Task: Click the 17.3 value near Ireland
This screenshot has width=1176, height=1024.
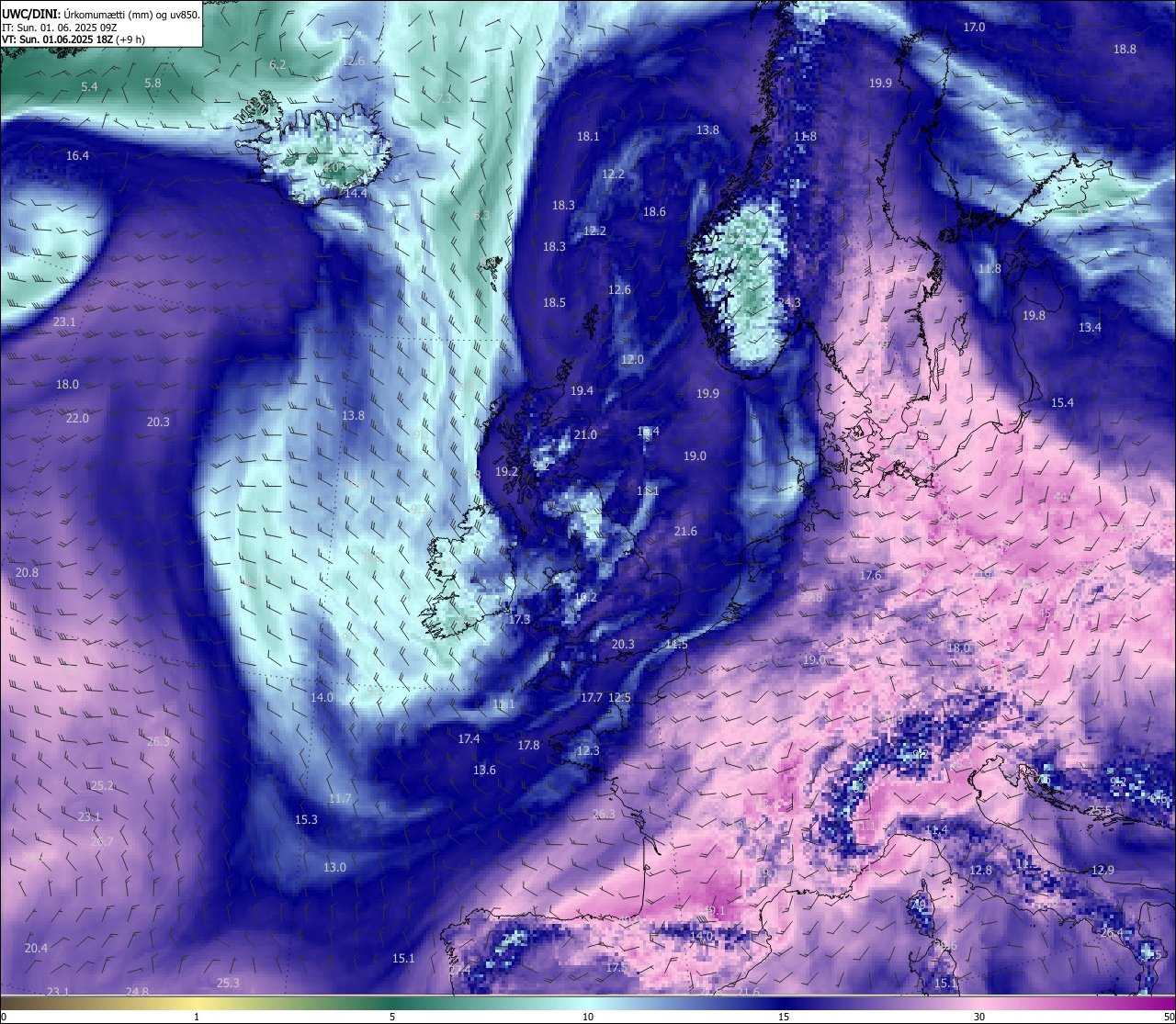Action: coord(519,620)
